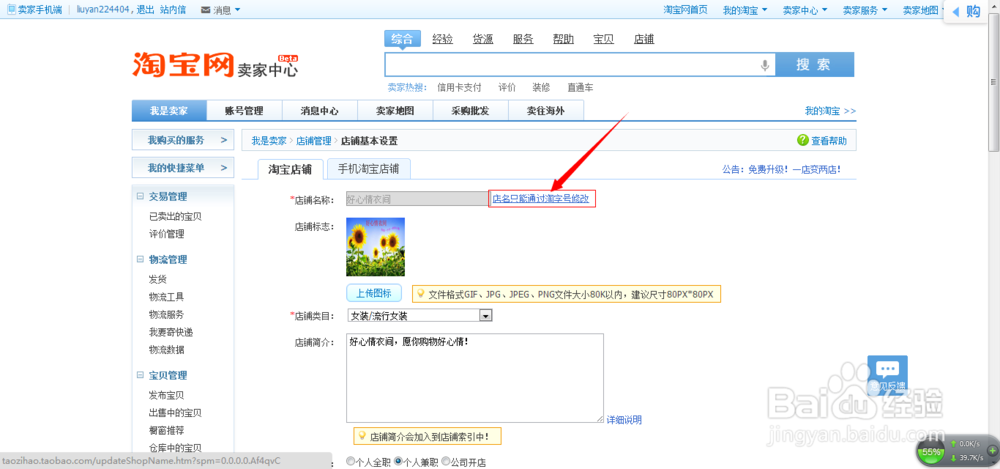Screen dimensions: 1000x469
Task: Click the 直通车 hot search link
Action: [x=580, y=87]
